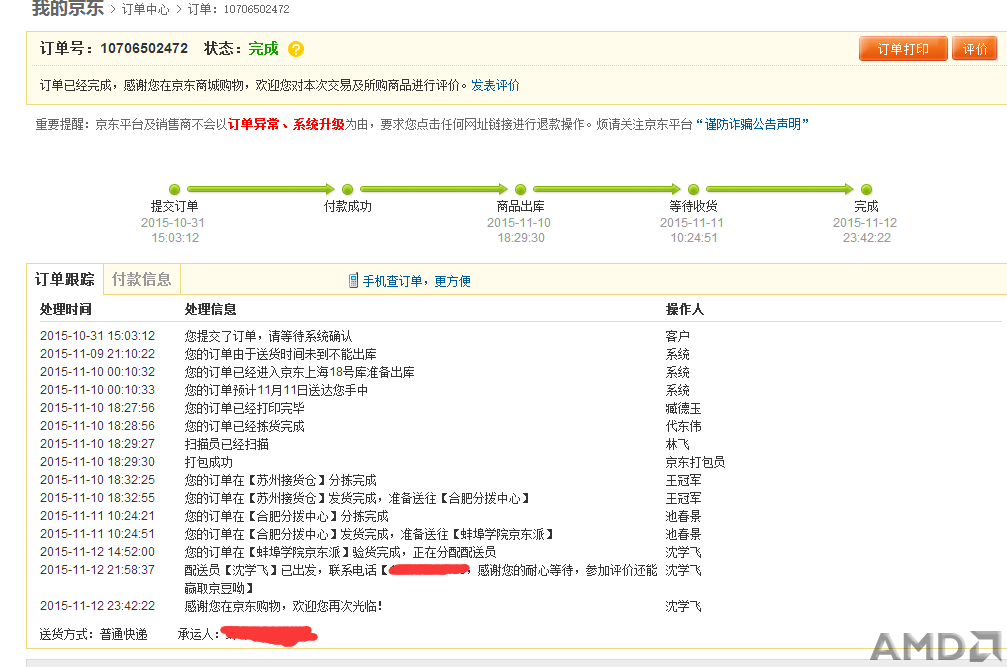The height and width of the screenshot is (667, 1007).
Task: Click the green 完成 status text
Action: coord(263,49)
